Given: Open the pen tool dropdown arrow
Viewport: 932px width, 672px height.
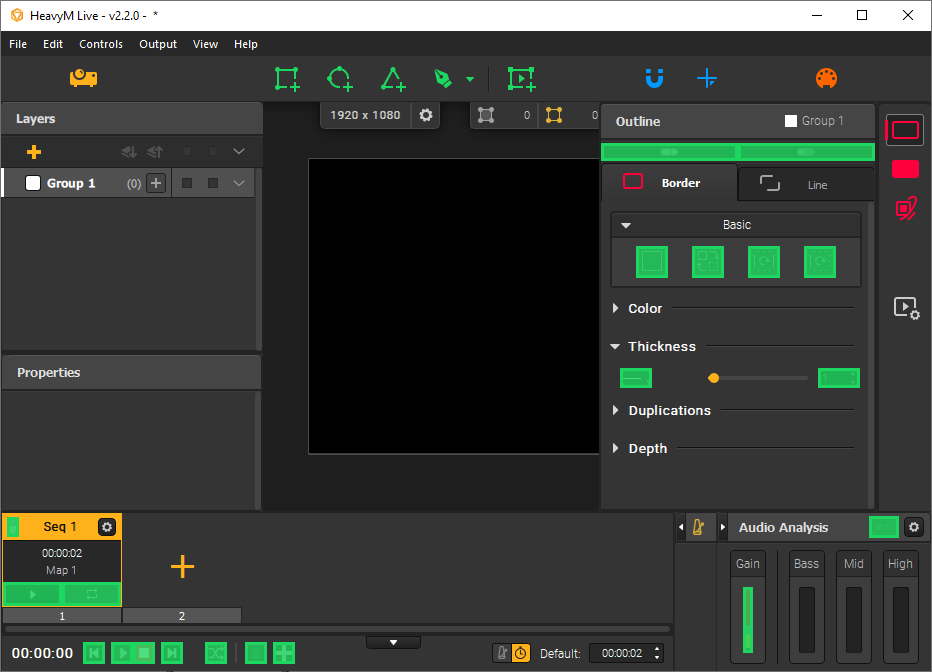Looking at the screenshot, I should (470, 79).
